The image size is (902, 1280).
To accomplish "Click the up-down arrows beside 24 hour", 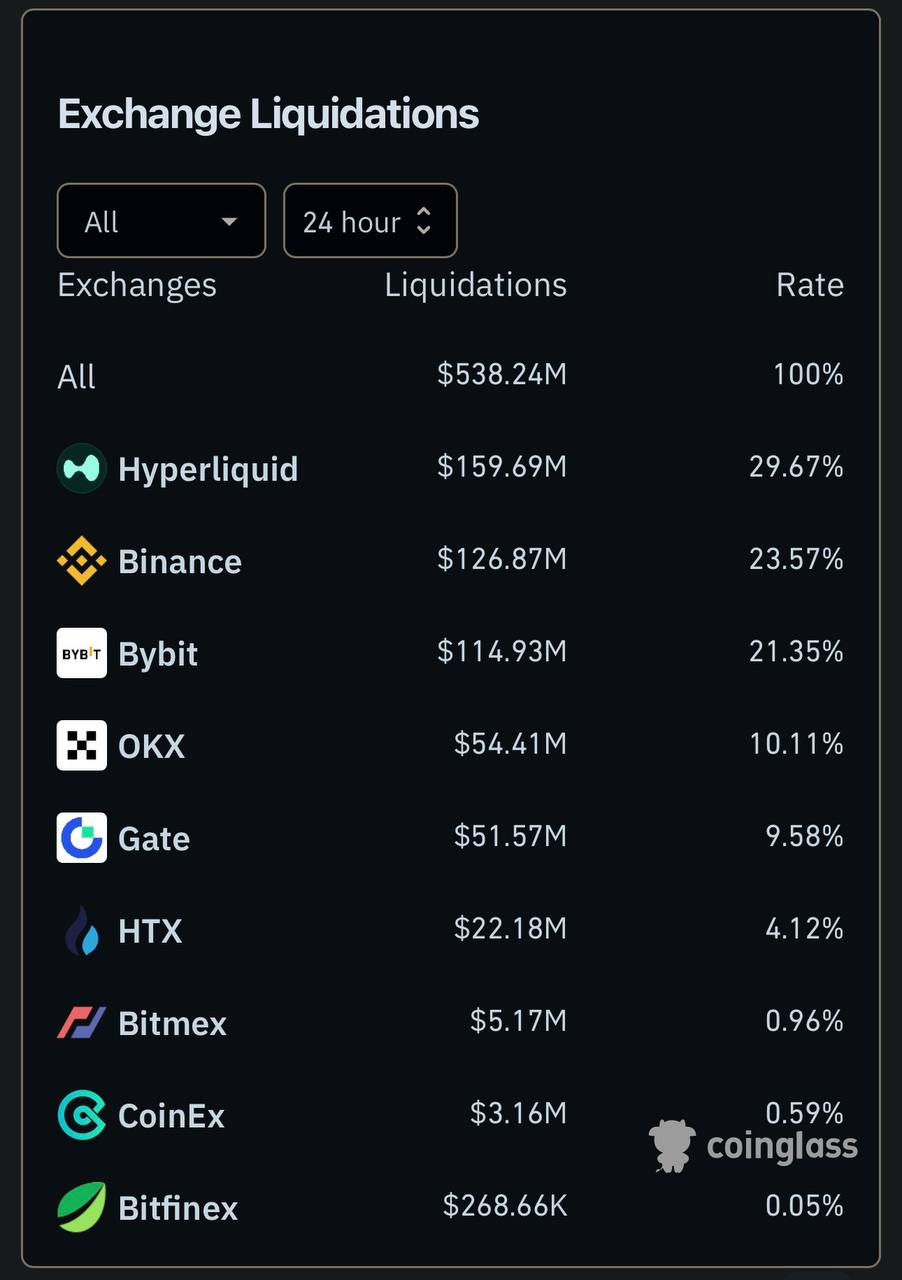I will 424,221.
